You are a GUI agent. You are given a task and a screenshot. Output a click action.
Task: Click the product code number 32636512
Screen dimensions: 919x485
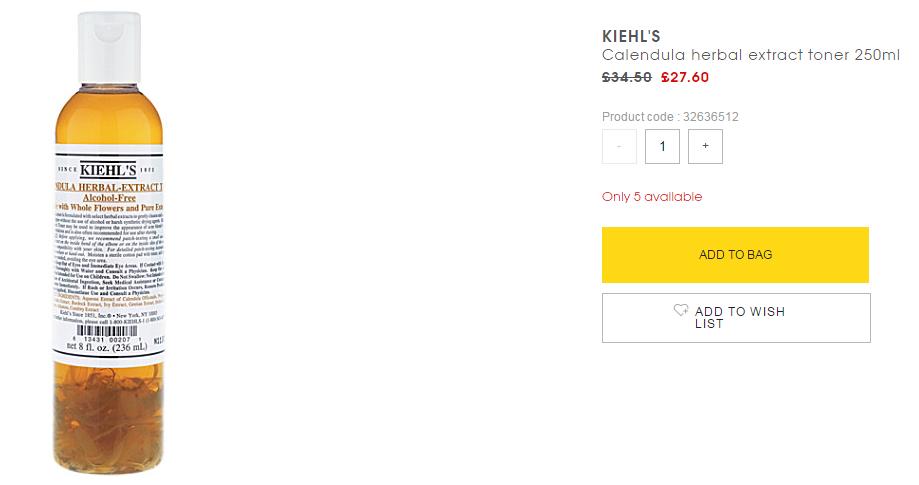point(710,117)
